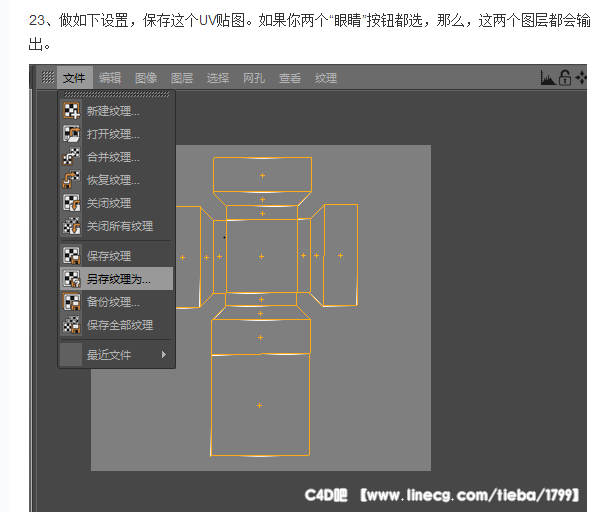Viewport: 605px width, 512px height.
Task: Click the 另存纹理为 icon
Action: (72, 279)
